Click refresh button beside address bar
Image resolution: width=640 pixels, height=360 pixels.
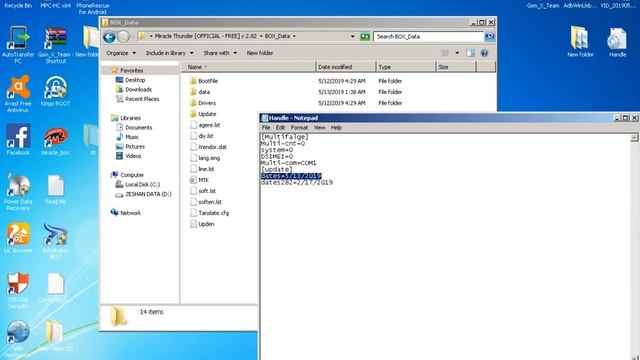click(x=365, y=37)
